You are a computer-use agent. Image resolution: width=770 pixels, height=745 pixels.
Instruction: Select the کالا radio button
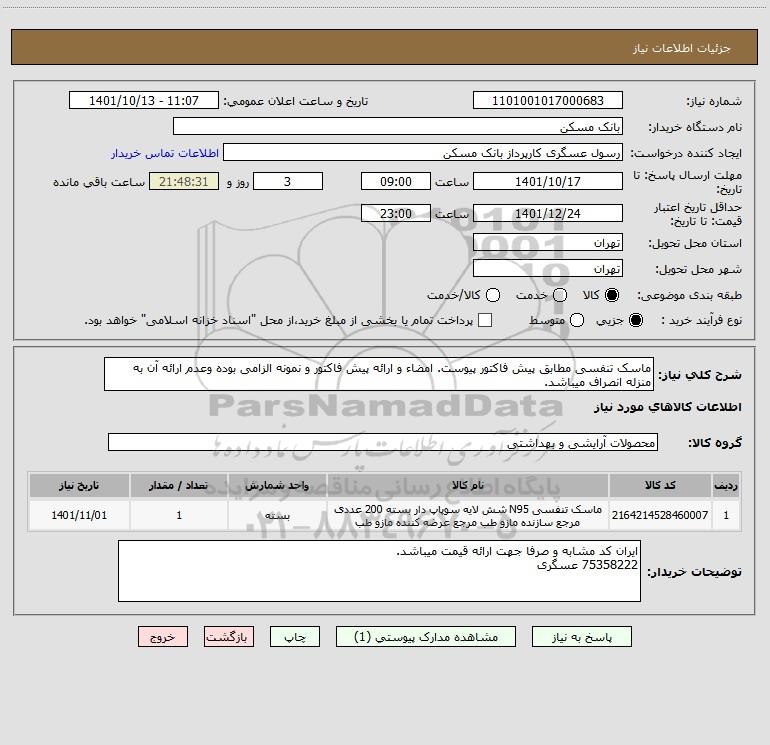pyautogui.click(x=612, y=295)
